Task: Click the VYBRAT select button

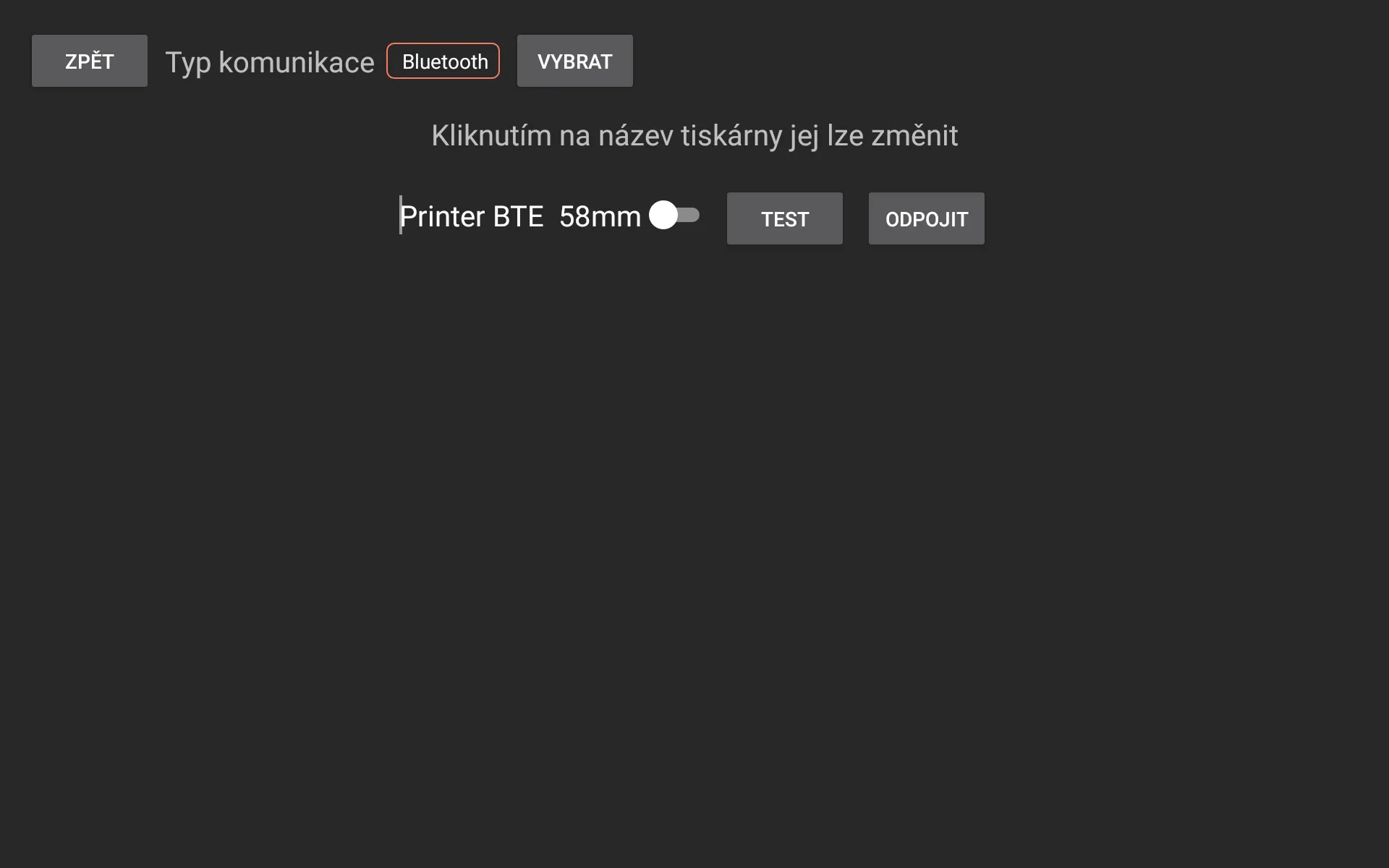Action: [575, 60]
